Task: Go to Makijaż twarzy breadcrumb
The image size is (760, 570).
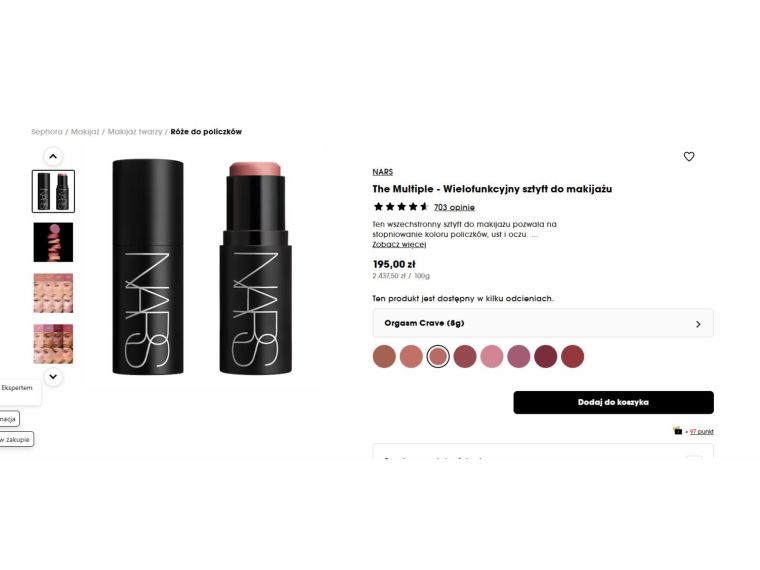Action: (135, 132)
